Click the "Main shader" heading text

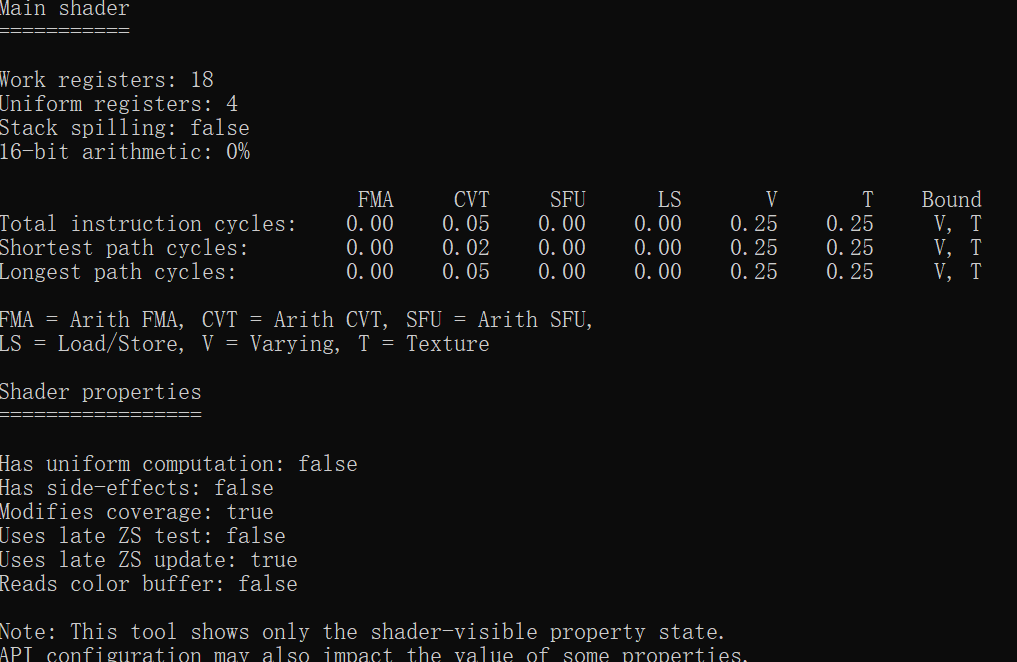pyautogui.click(x=65, y=9)
